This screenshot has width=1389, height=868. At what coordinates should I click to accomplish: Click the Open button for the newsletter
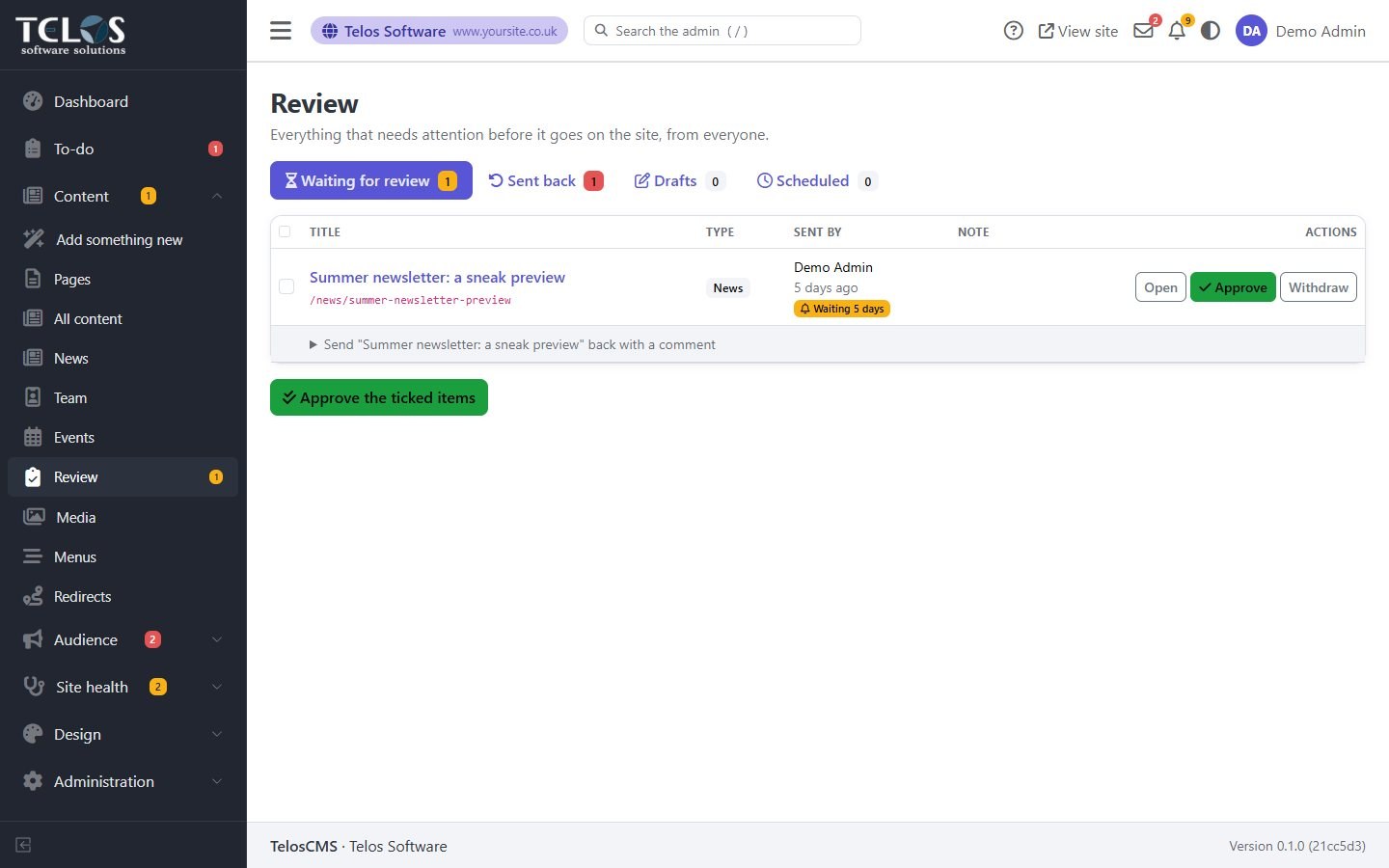pos(1160,287)
